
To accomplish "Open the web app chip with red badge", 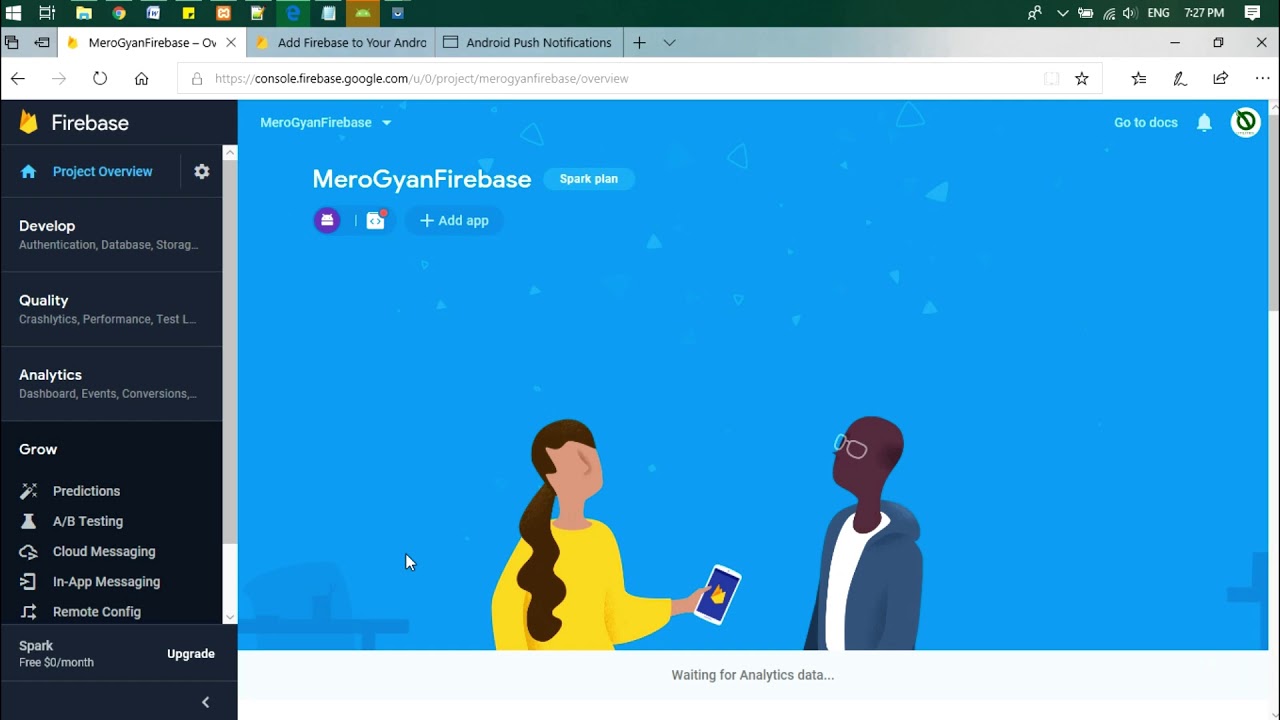I will pos(376,220).
